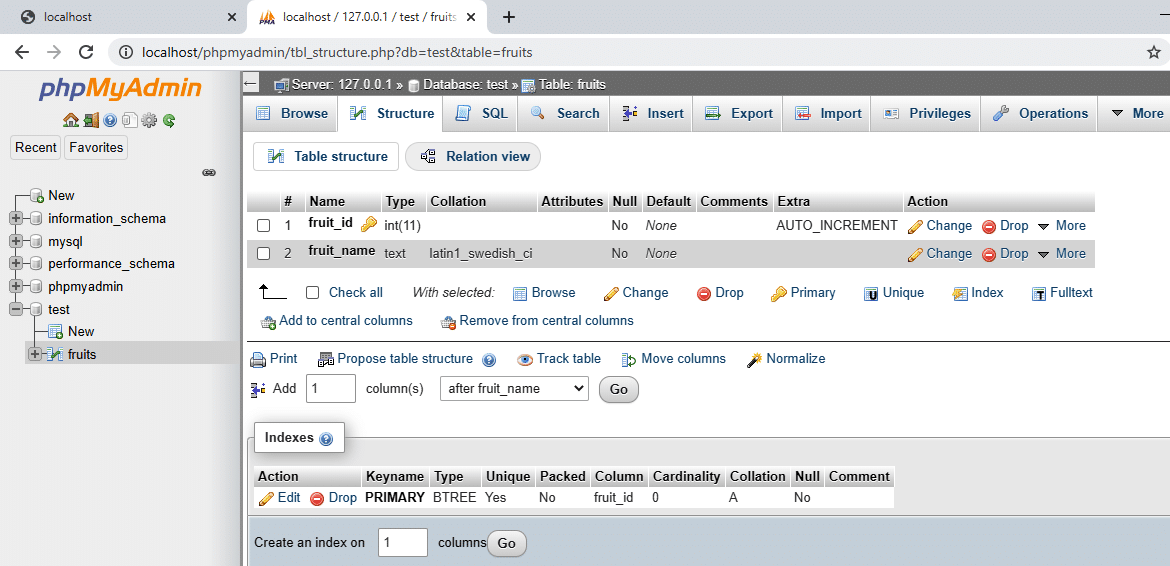
Task: Enable the Check all checkbox
Action: coord(313,293)
